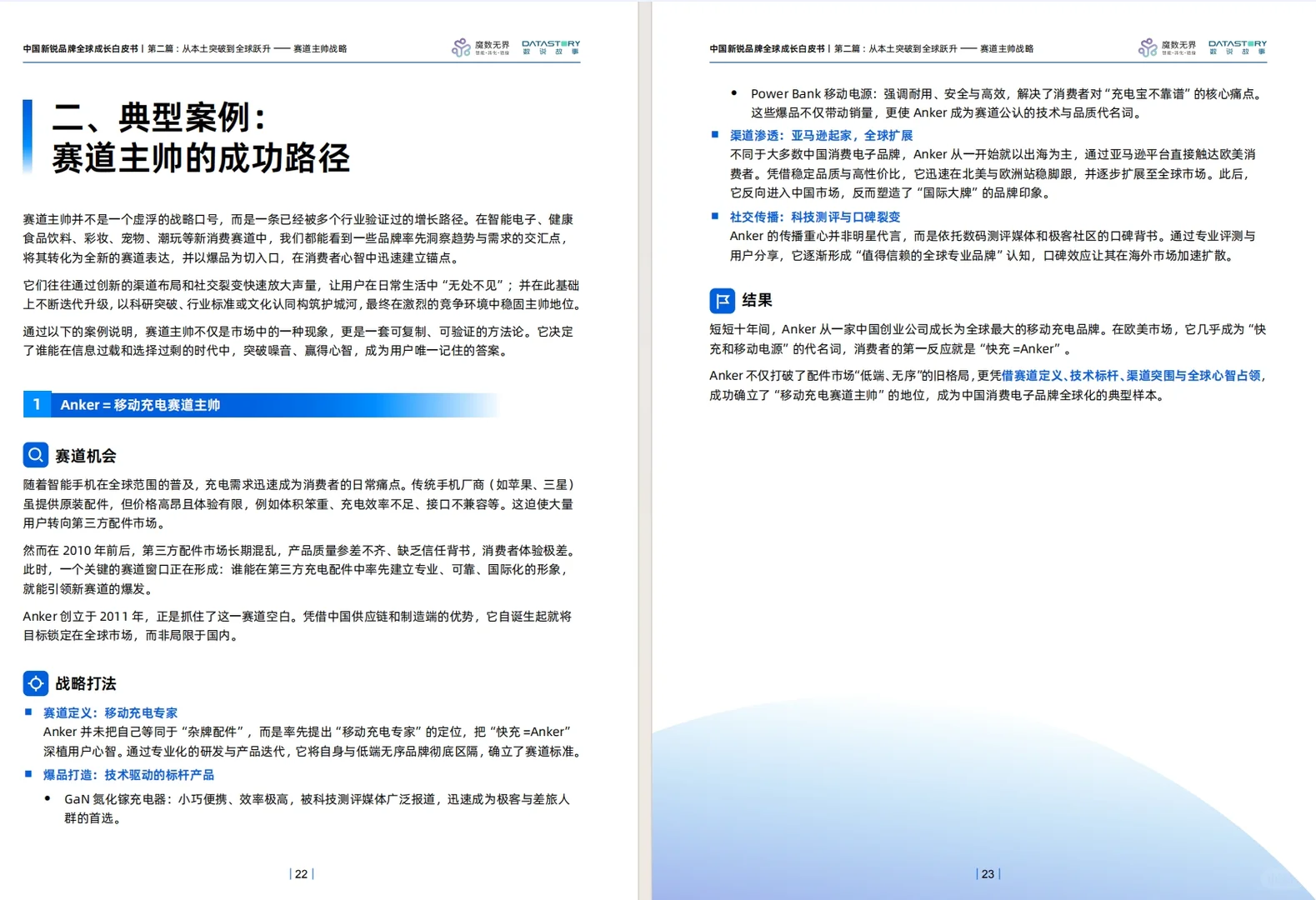Screen dimensions: 1316x900
Task: Click paragraph starting 赛道主帅并不是一个虚浮的战略口号
Action: tap(298, 238)
